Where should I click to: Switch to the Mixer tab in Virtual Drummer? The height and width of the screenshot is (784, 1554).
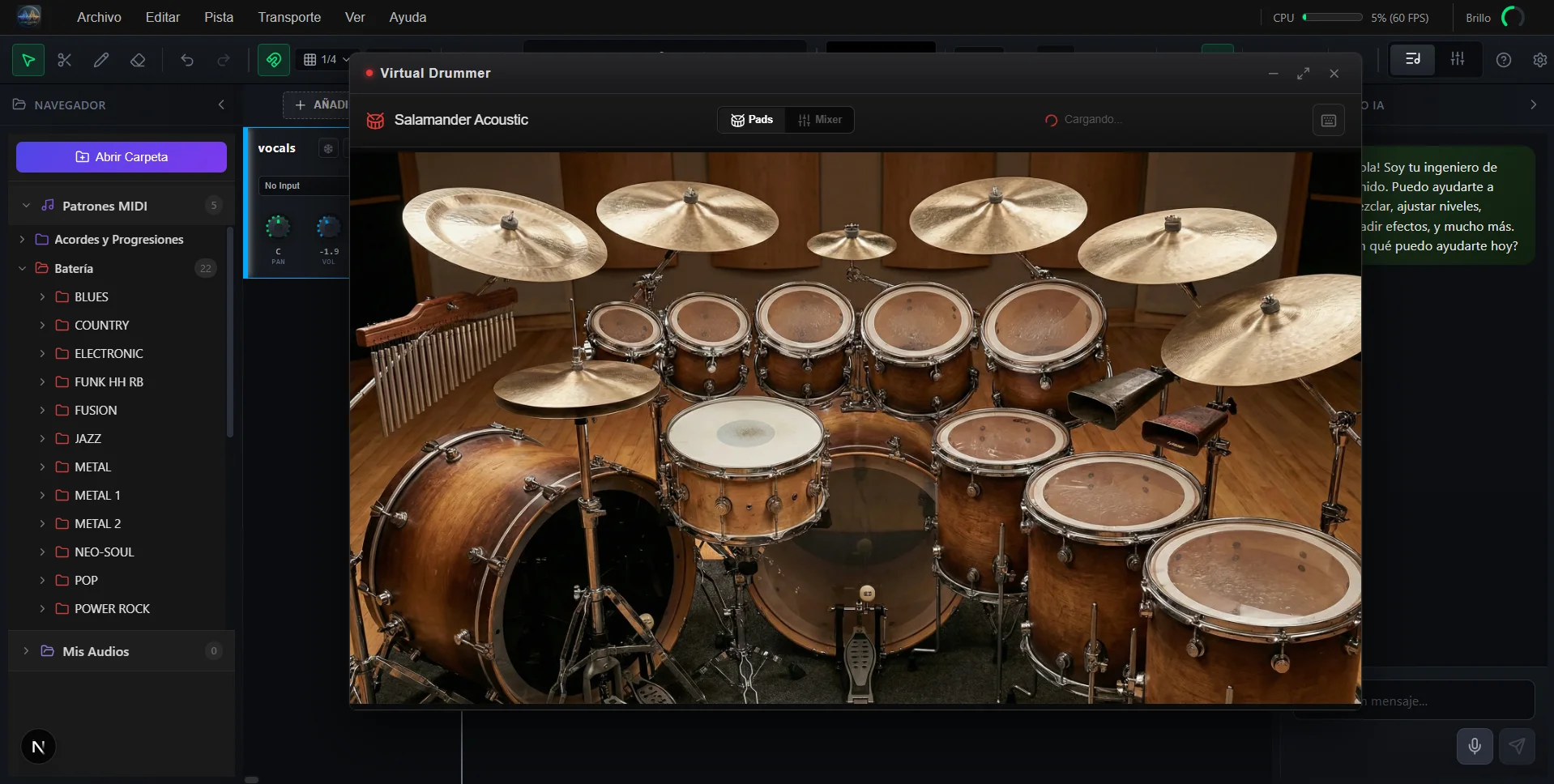click(820, 120)
